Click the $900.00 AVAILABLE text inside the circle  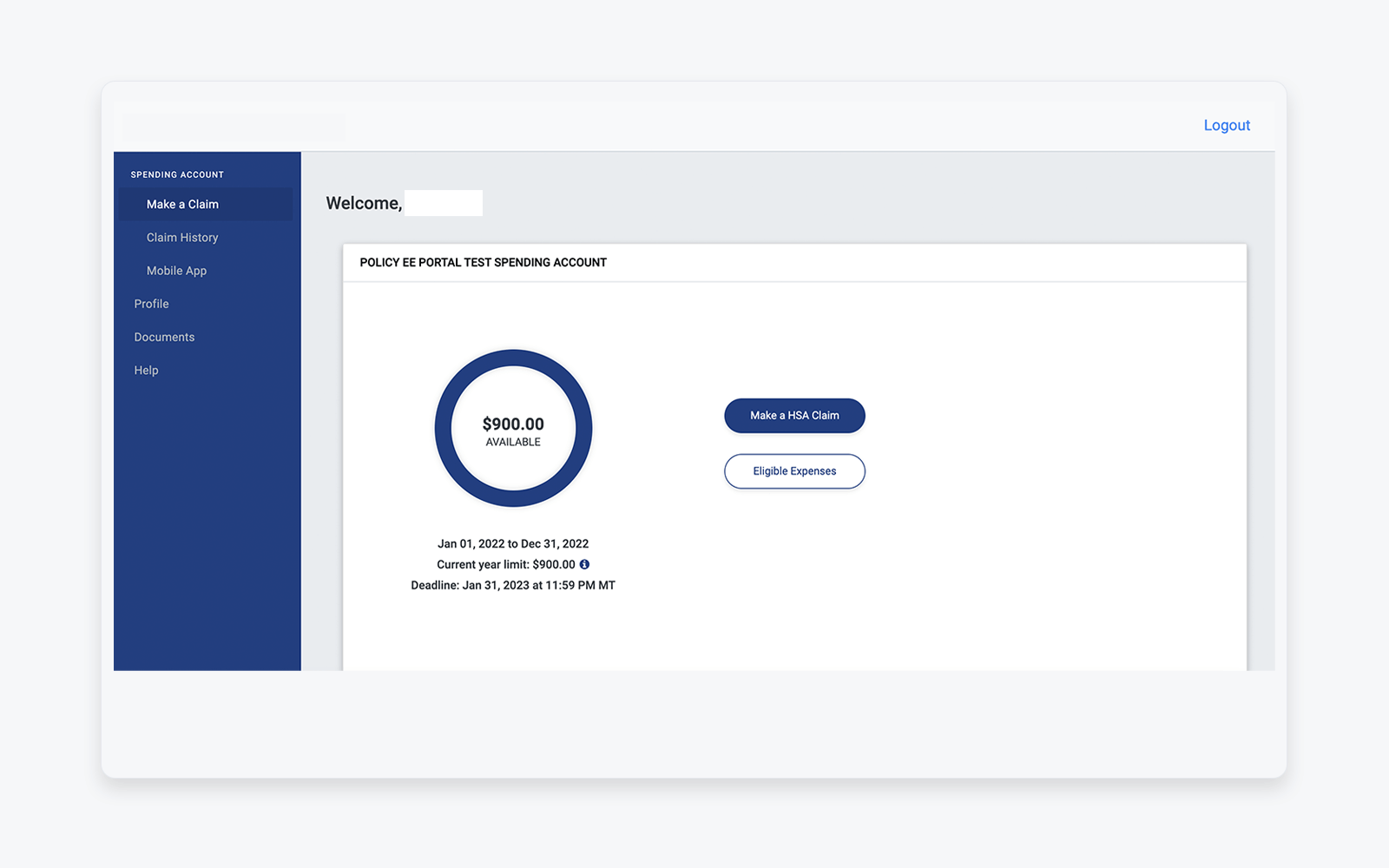(x=513, y=431)
